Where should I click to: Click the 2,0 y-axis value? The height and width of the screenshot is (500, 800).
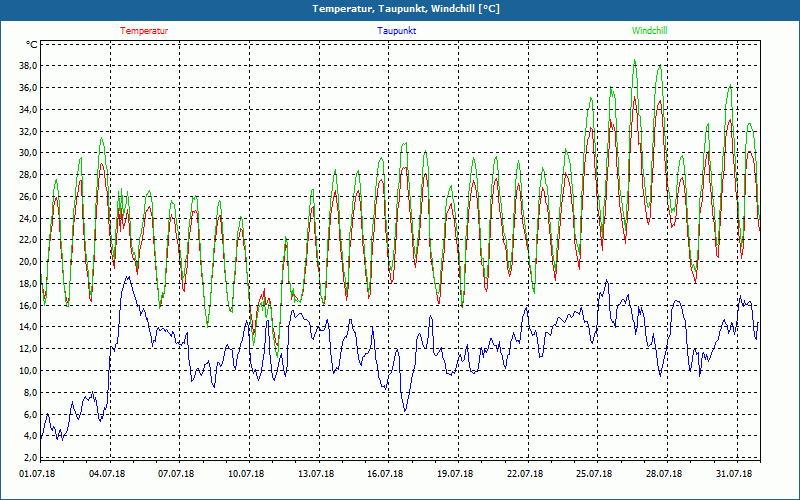pyautogui.click(x=29, y=458)
